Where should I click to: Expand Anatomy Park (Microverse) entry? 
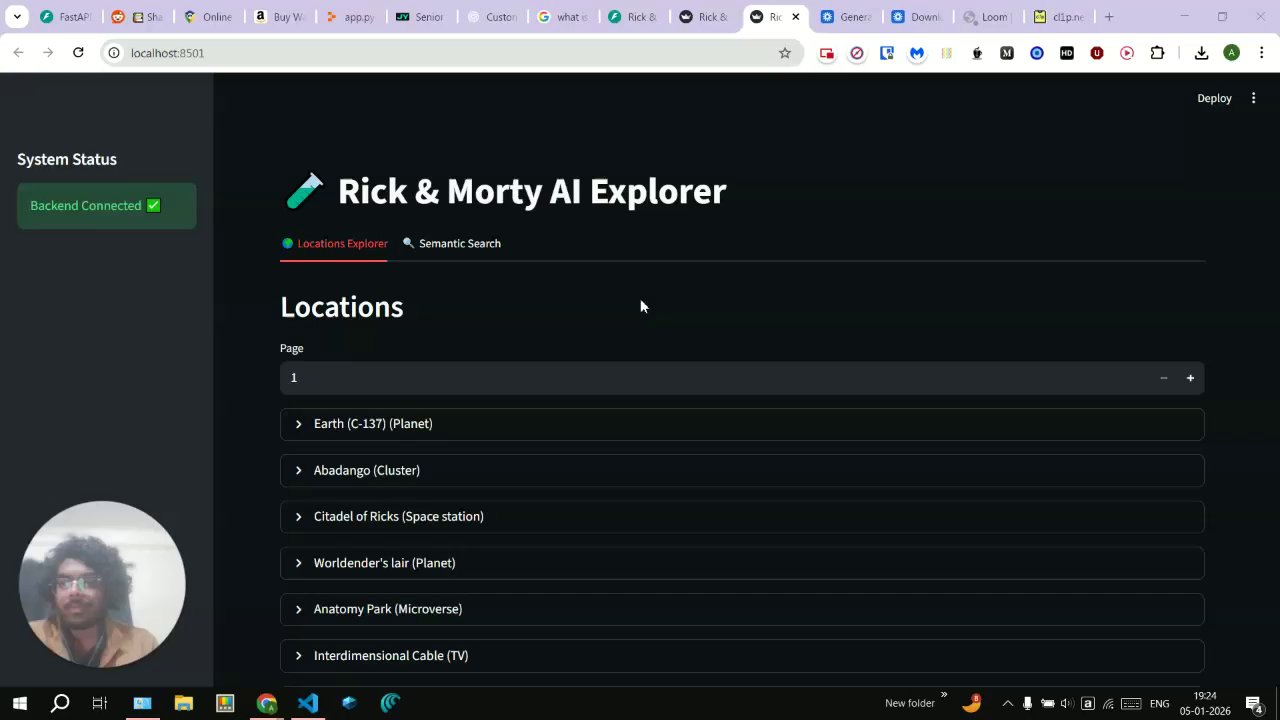[x=742, y=609]
